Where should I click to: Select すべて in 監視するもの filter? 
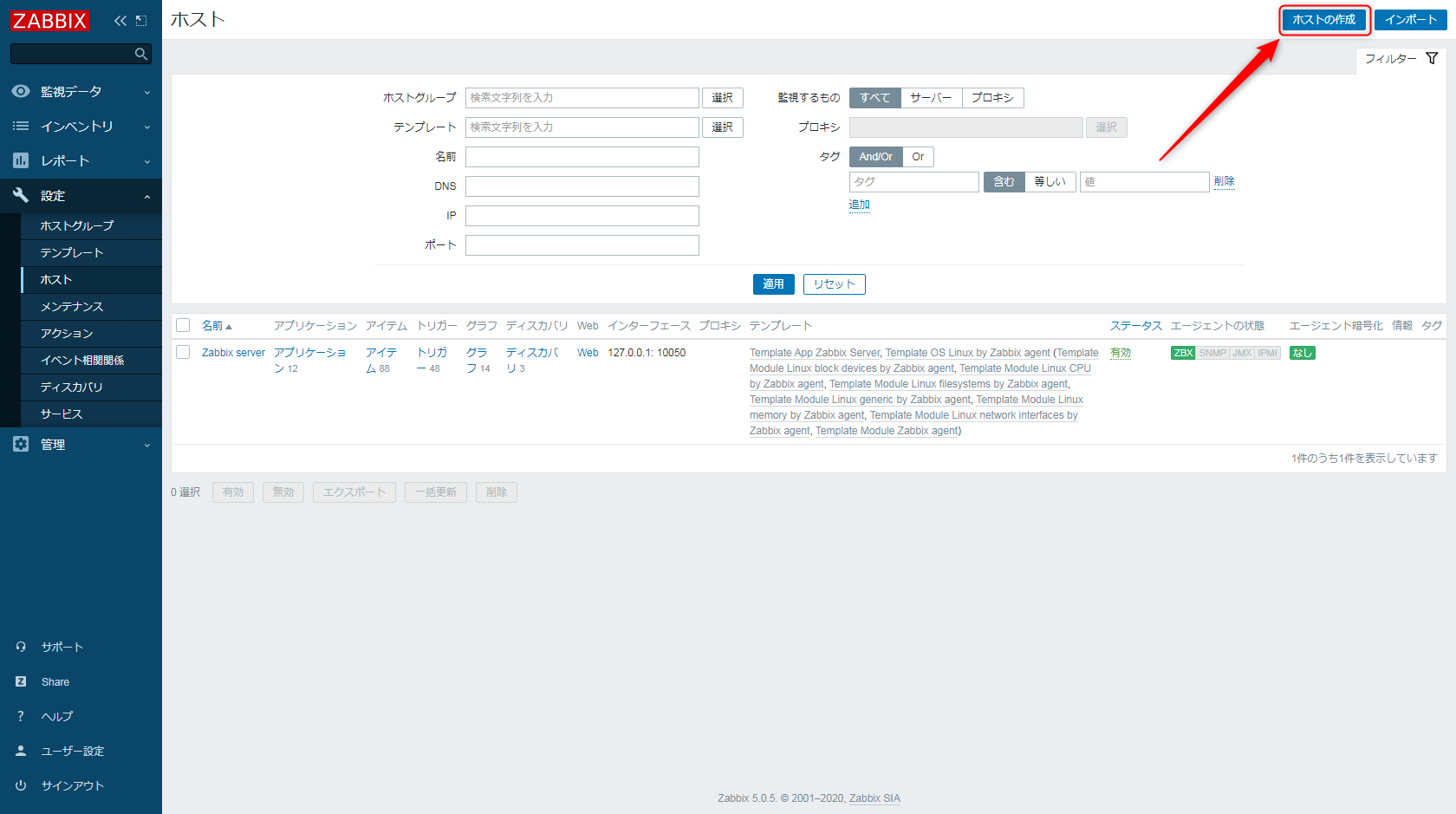click(875, 98)
